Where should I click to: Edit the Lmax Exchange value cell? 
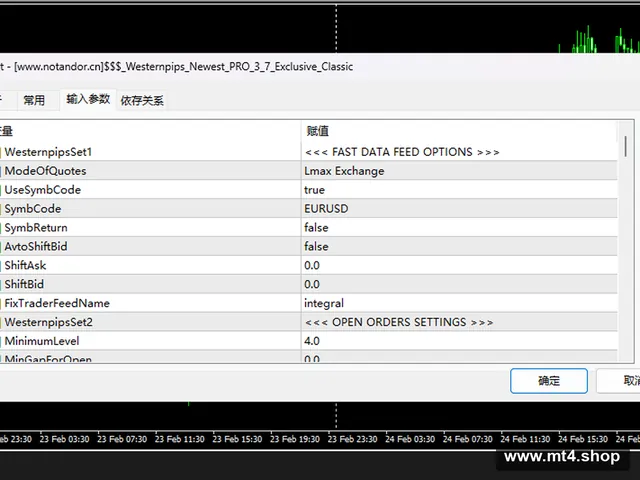click(x=459, y=171)
